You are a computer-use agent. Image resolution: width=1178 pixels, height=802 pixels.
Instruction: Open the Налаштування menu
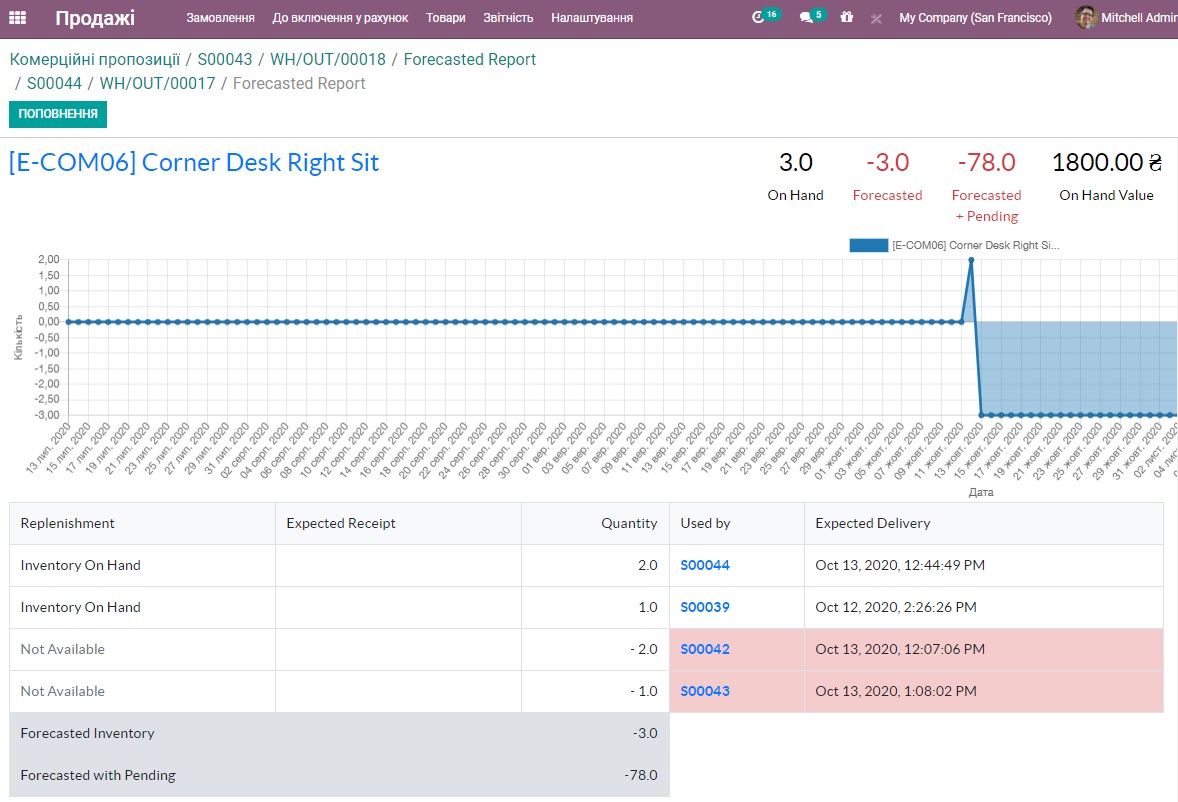coord(592,18)
